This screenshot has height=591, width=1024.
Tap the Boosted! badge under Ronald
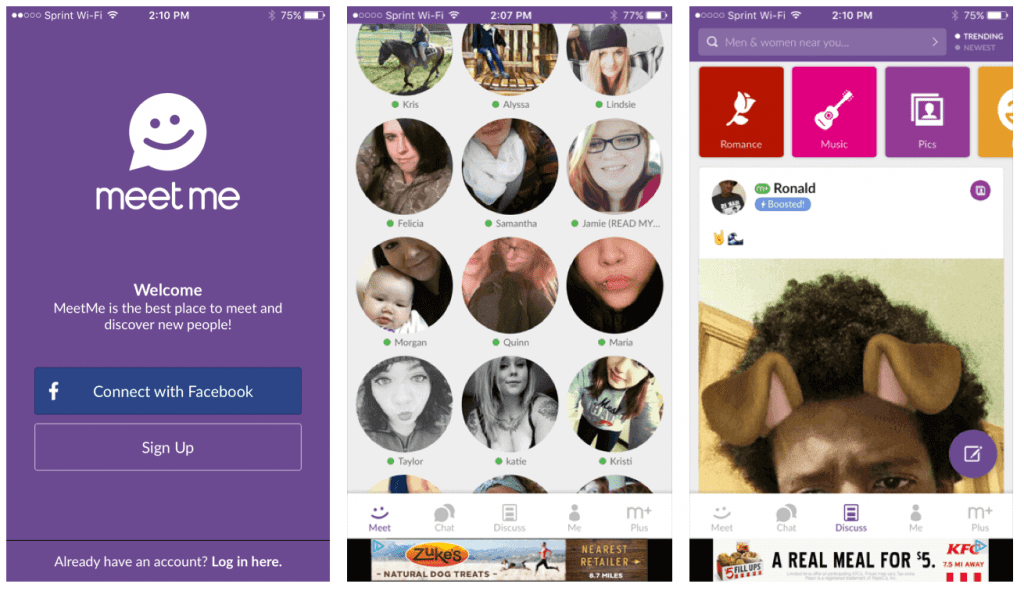(783, 204)
